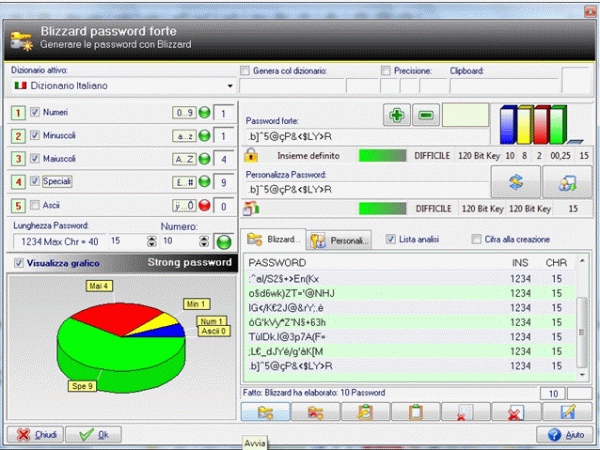
Task: Click red number 3 box beside Maiuscoli
Action: click(18, 159)
